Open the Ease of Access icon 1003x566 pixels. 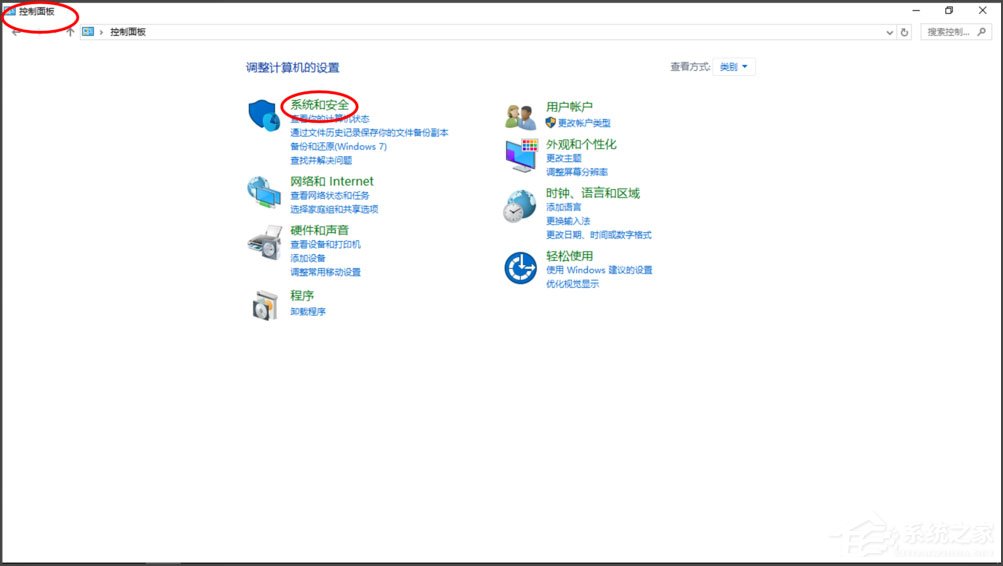pyautogui.click(x=520, y=267)
